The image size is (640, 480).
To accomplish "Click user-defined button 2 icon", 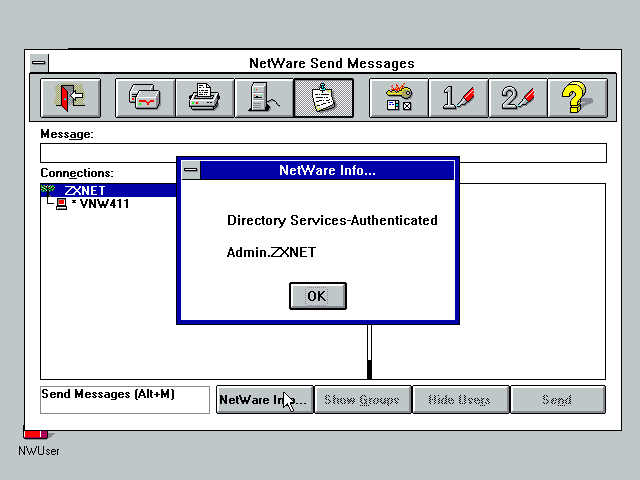I will point(518,98).
